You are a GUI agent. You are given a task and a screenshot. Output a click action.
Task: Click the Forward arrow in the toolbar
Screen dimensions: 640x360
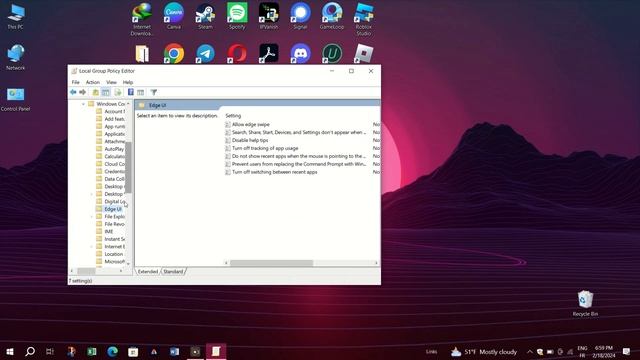click(82, 92)
